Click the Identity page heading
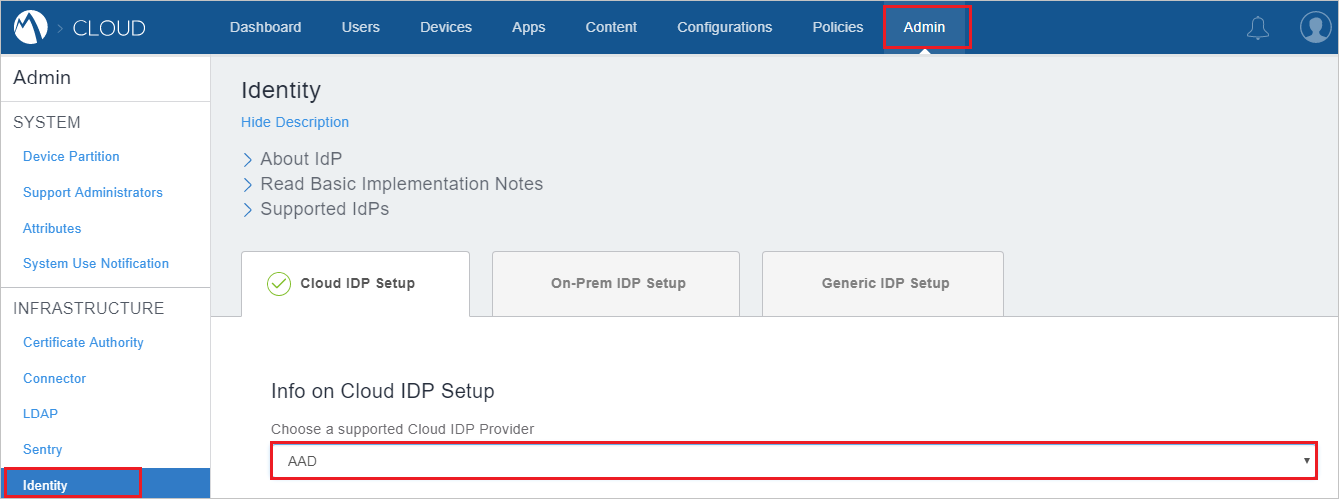Screen dimensions: 1339x499 click(x=281, y=90)
